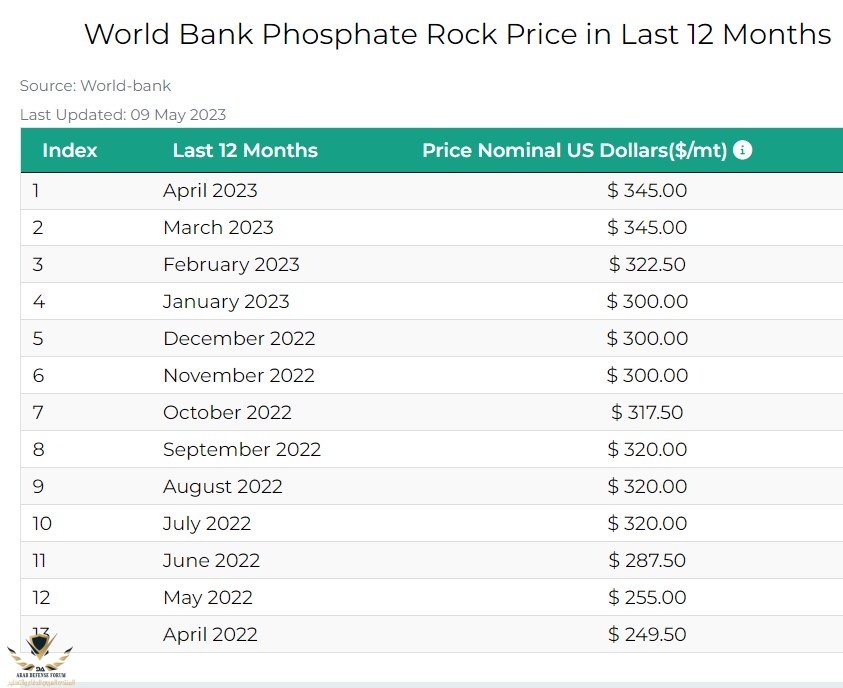Click the July 2022 price value
843x688 pixels.
647,524
